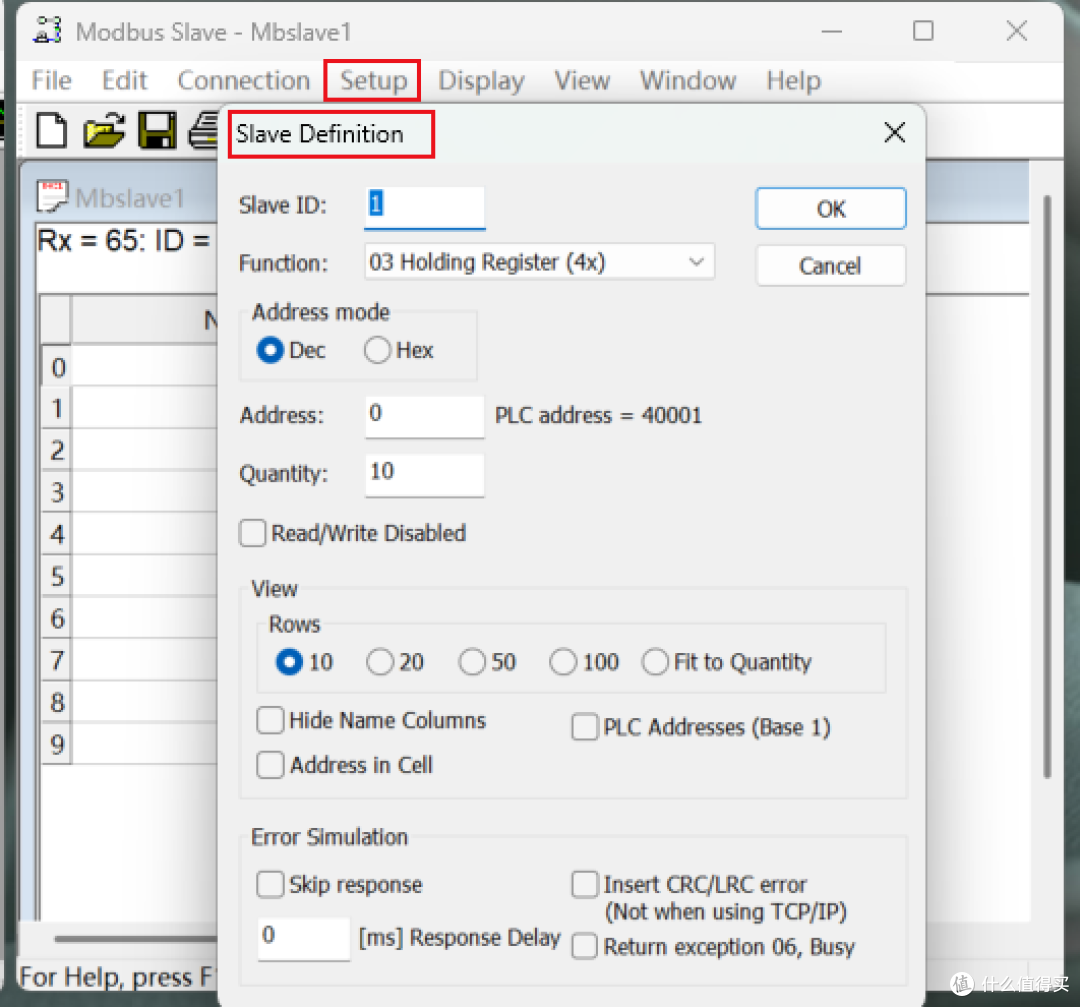Open the Display menu
Viewport: 1080px width, 1007px height.
(481, 81)
